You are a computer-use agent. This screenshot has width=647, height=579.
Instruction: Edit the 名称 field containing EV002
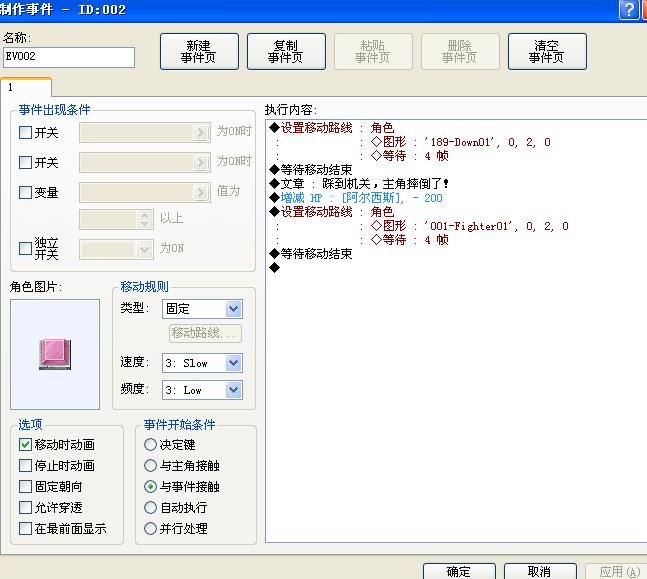[69, 57]
